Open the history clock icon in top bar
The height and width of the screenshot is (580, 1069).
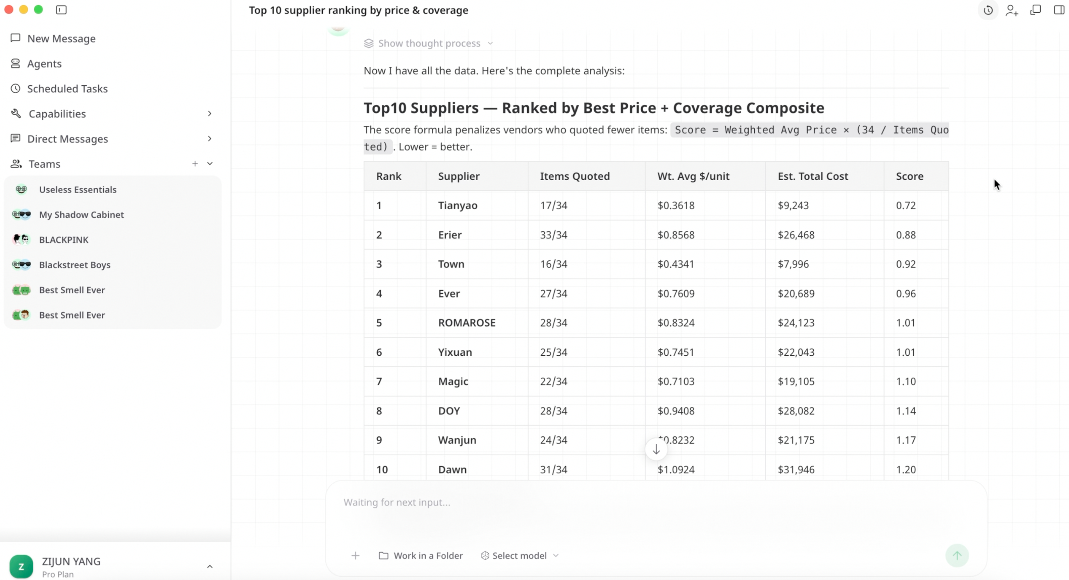point(988,10)
